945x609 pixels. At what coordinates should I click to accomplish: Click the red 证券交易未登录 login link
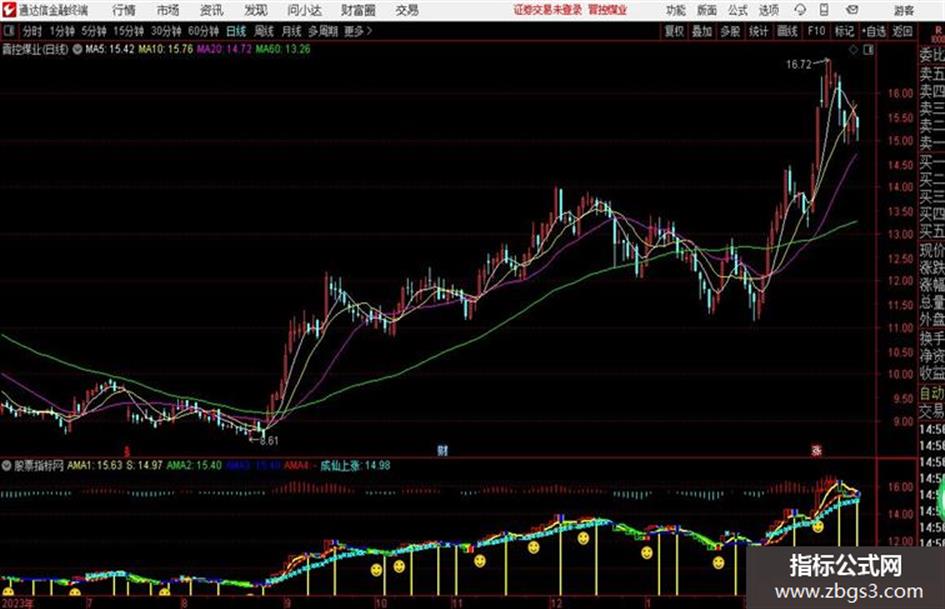548,10
